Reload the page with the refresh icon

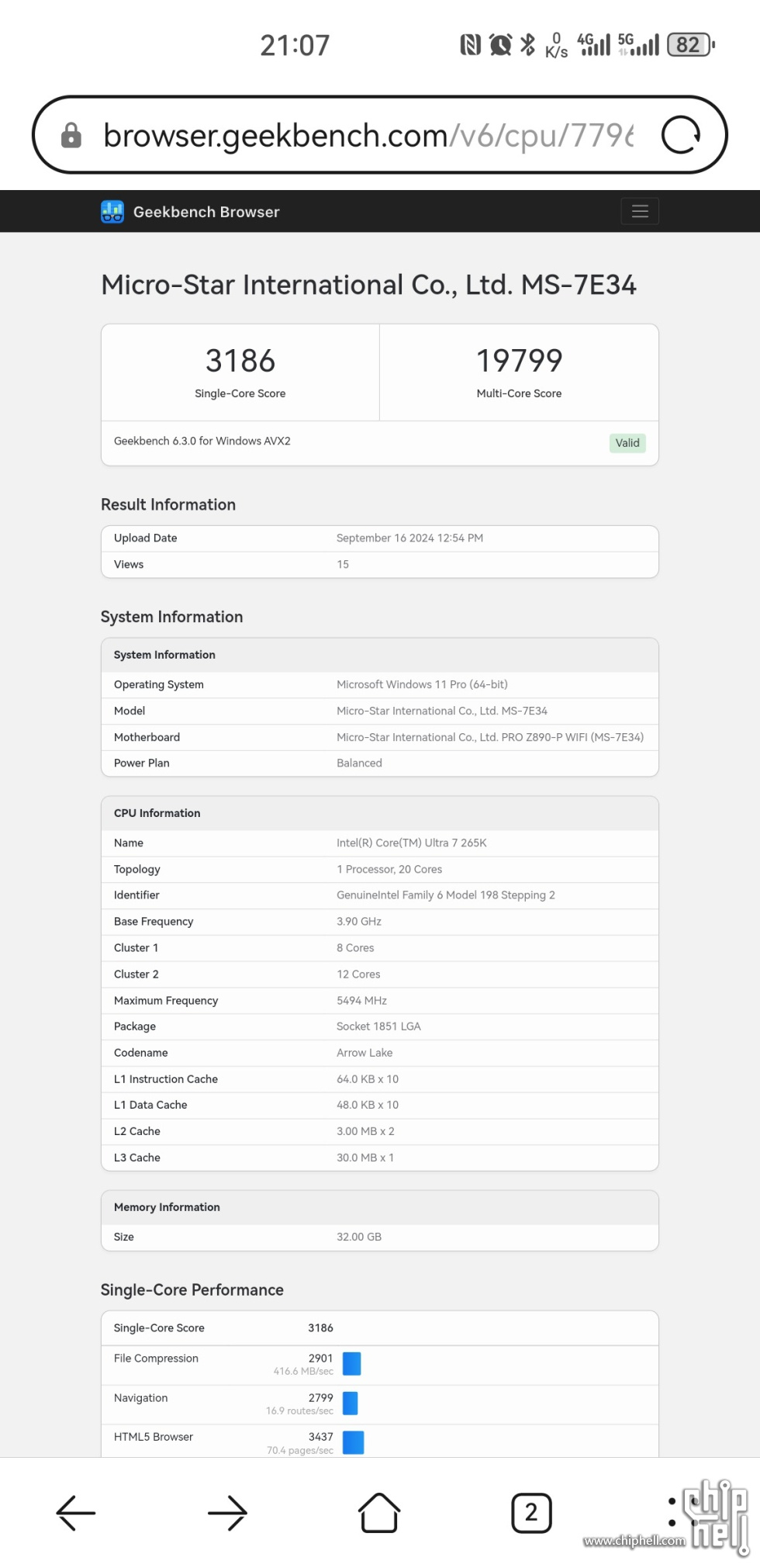click(x=681, y=135)
